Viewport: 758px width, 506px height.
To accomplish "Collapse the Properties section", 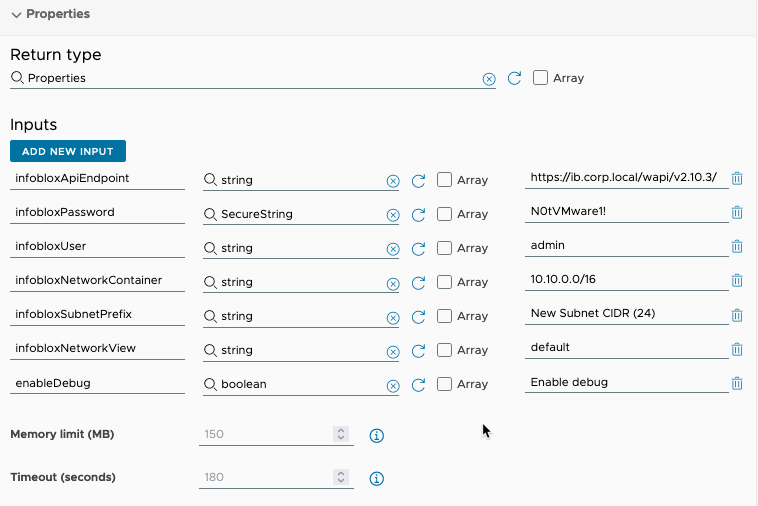I will tap(16, 15).
